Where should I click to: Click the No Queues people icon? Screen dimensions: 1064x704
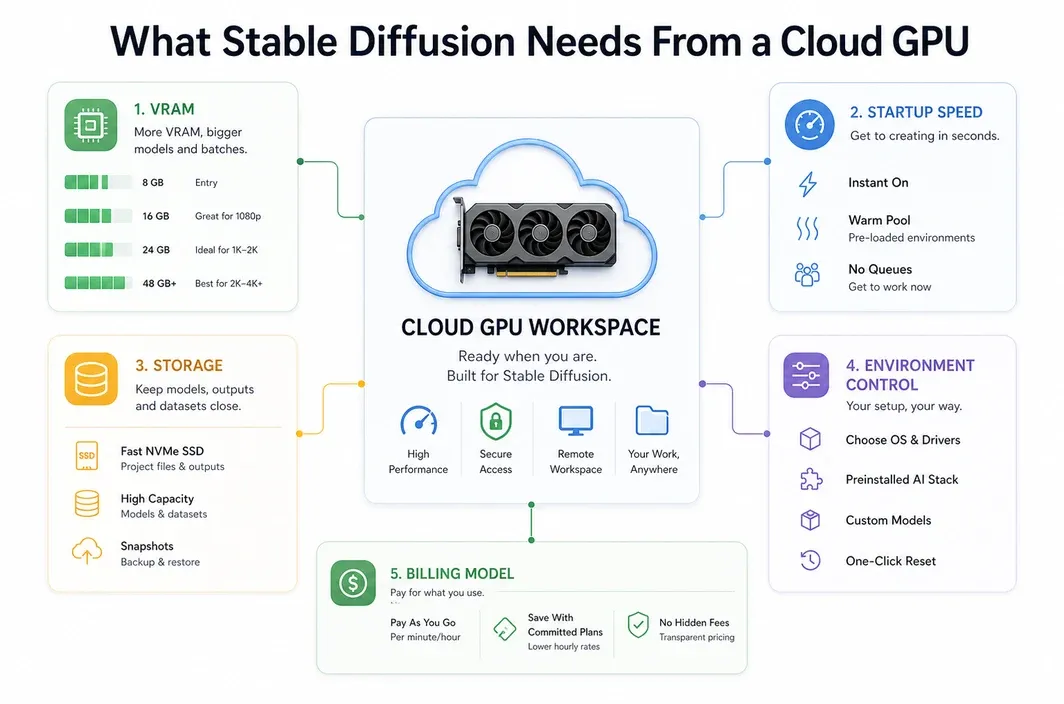pyautogui.click(x=807, y=274)
